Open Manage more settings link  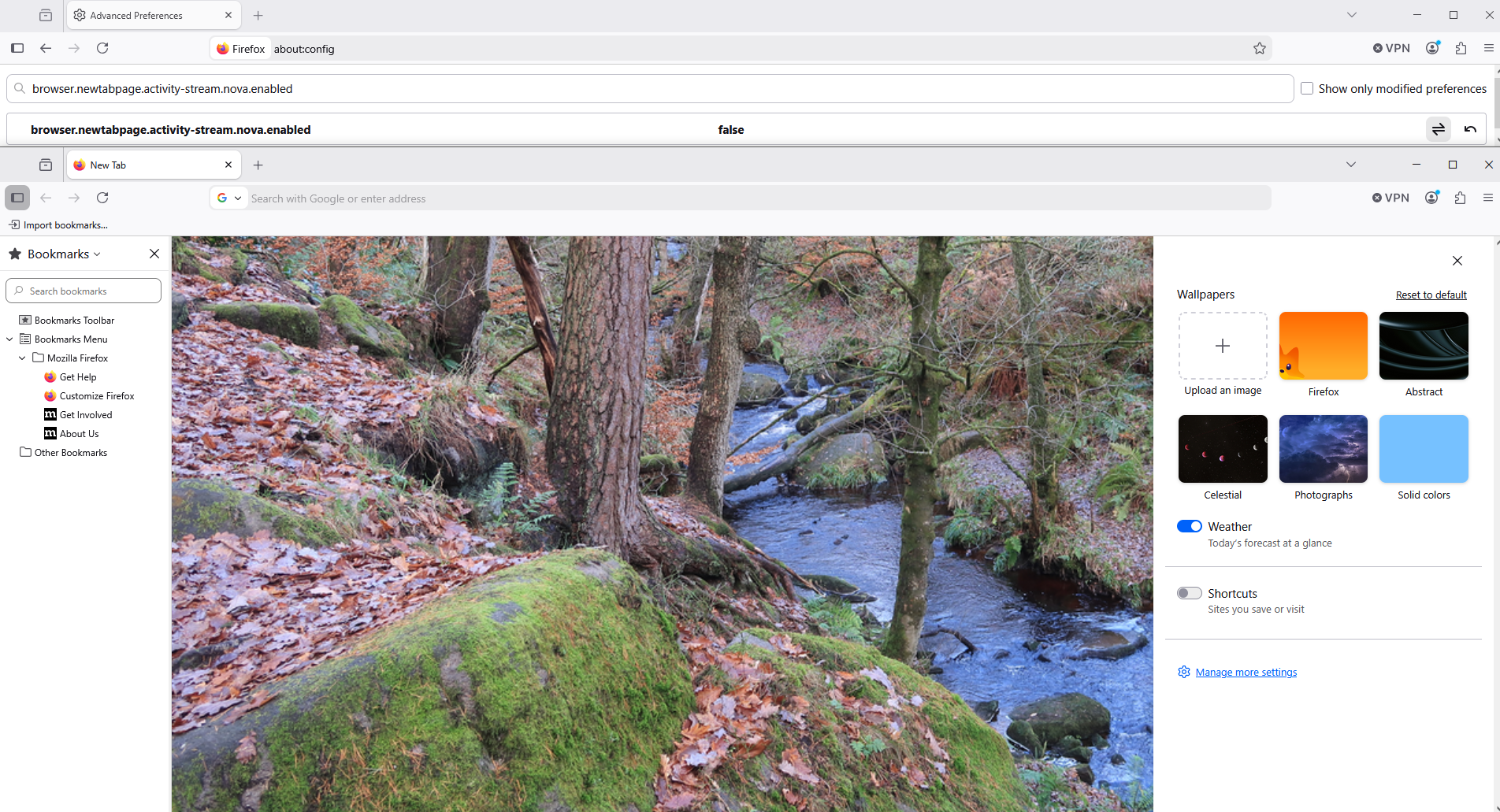[1246, 672]
